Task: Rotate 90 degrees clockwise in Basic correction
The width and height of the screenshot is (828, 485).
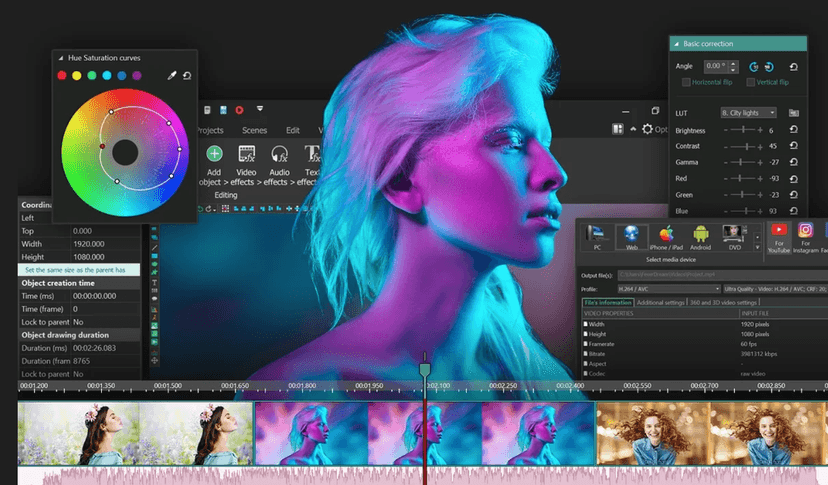Action: [769, 67]
